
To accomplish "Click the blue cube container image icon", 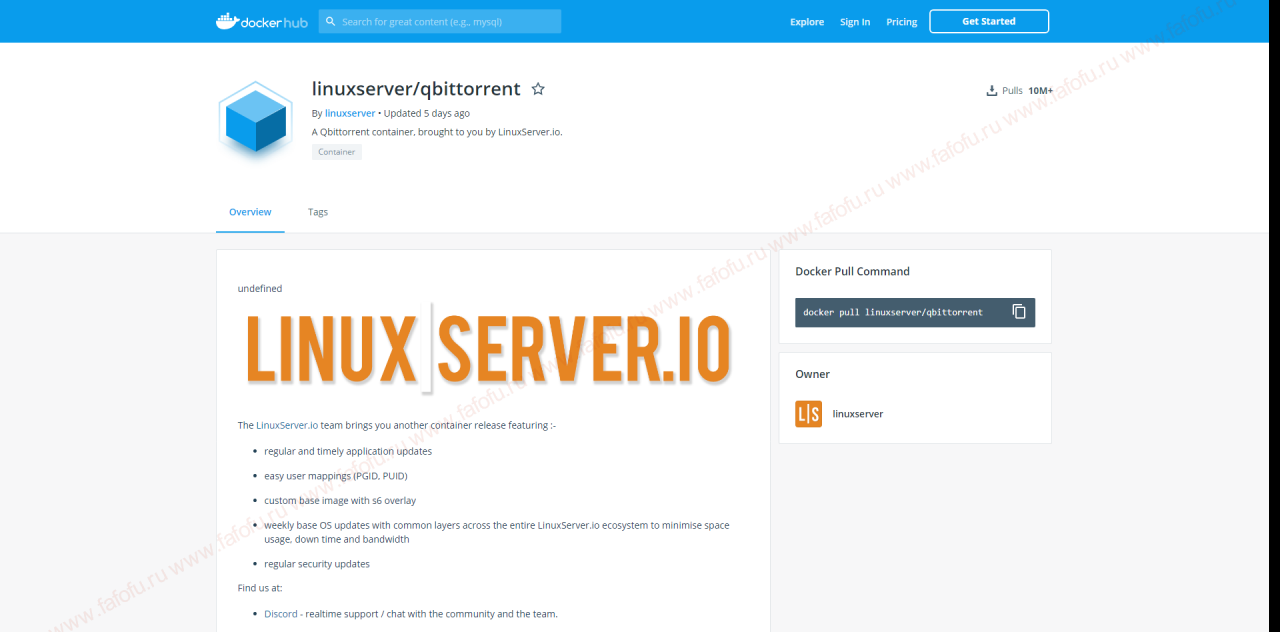I will (x=255, y=121).
